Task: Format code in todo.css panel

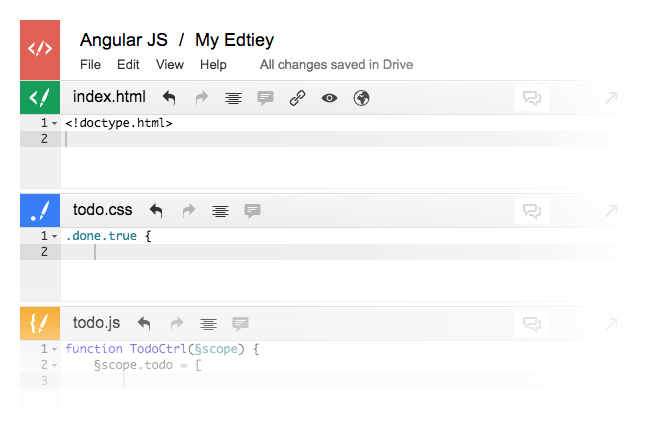Action: point(220,211)
